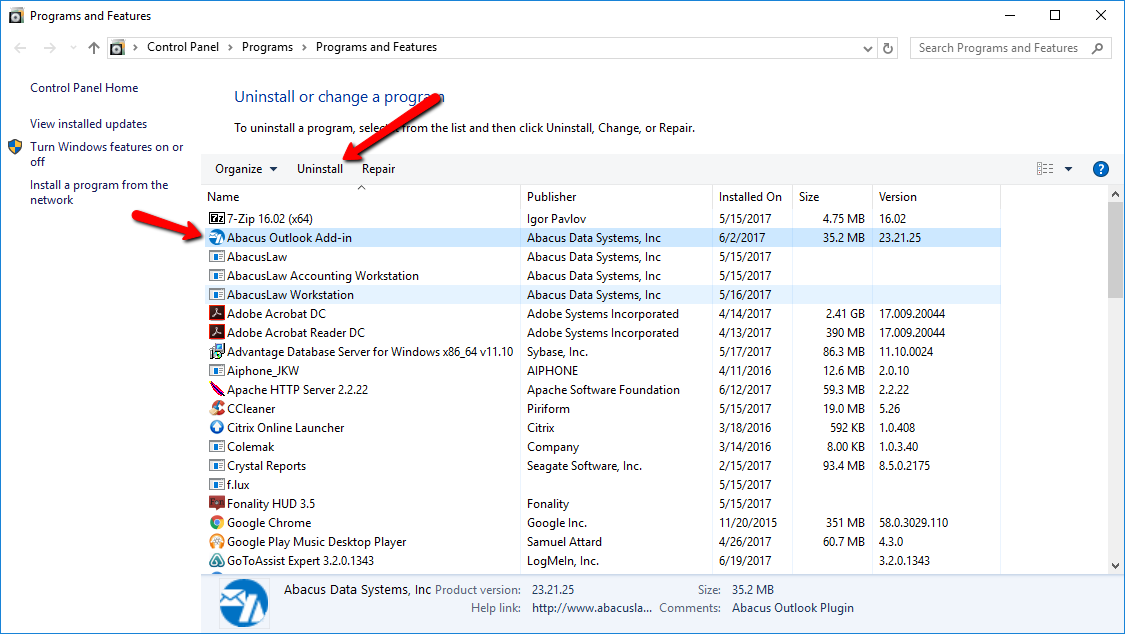Click the Adobe Acrobat DC icon
The height and width of the screenshot is (634, 1125).
click(217, 313)
